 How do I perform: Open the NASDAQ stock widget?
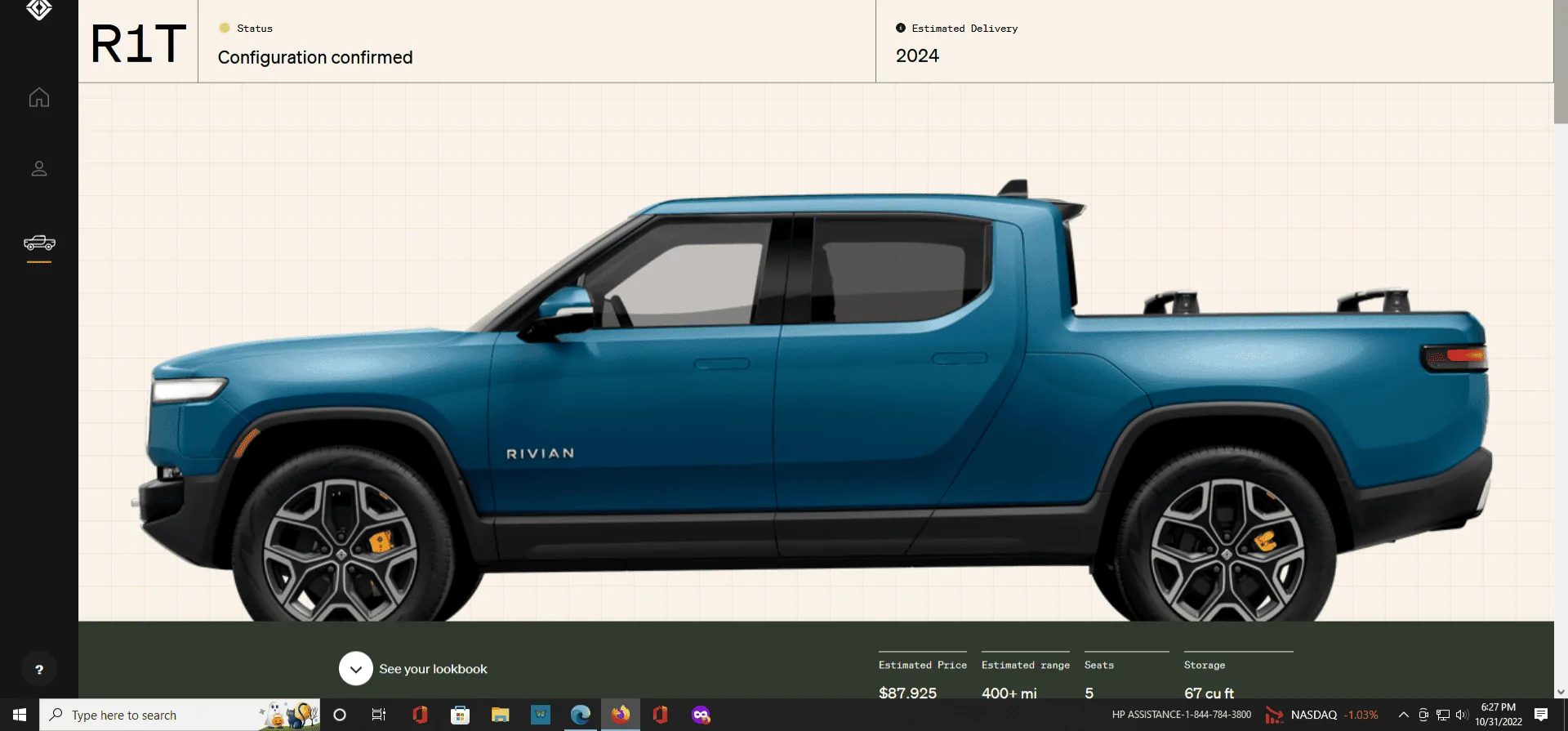(1321, 715)
